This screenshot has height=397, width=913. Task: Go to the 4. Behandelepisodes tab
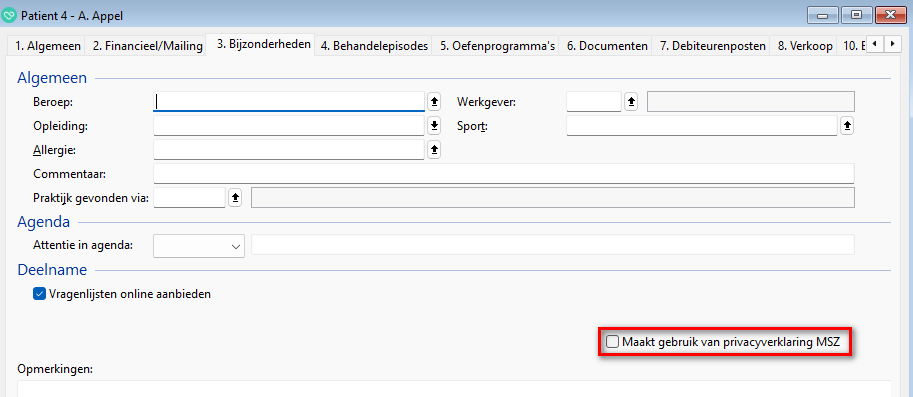(x=374, y=46)
